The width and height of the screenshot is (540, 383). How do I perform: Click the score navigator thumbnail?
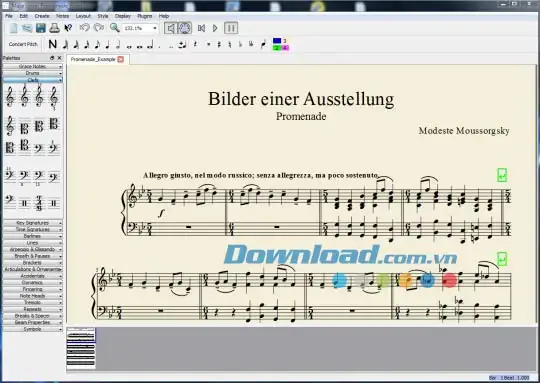click(x=81, y=348)
